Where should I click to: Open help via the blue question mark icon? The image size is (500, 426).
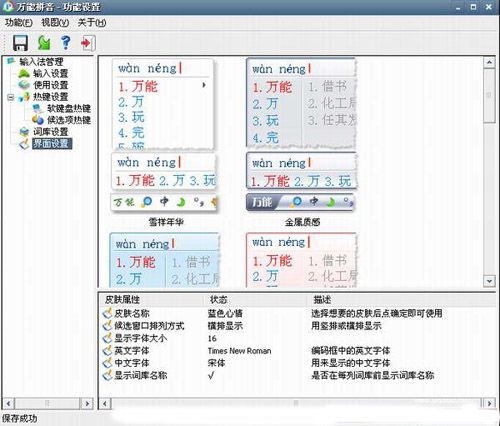66,43
